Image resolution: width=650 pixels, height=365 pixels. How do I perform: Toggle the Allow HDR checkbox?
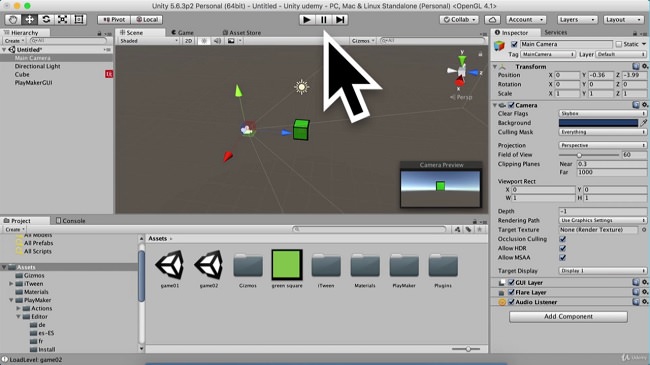pos(563,248)
